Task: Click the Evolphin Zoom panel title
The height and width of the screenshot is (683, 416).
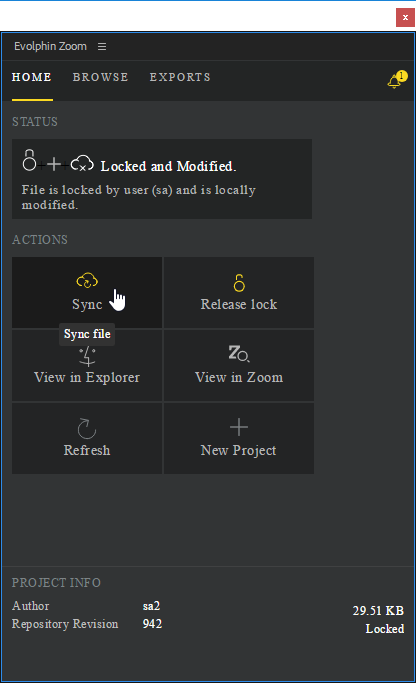Action: 50,46
